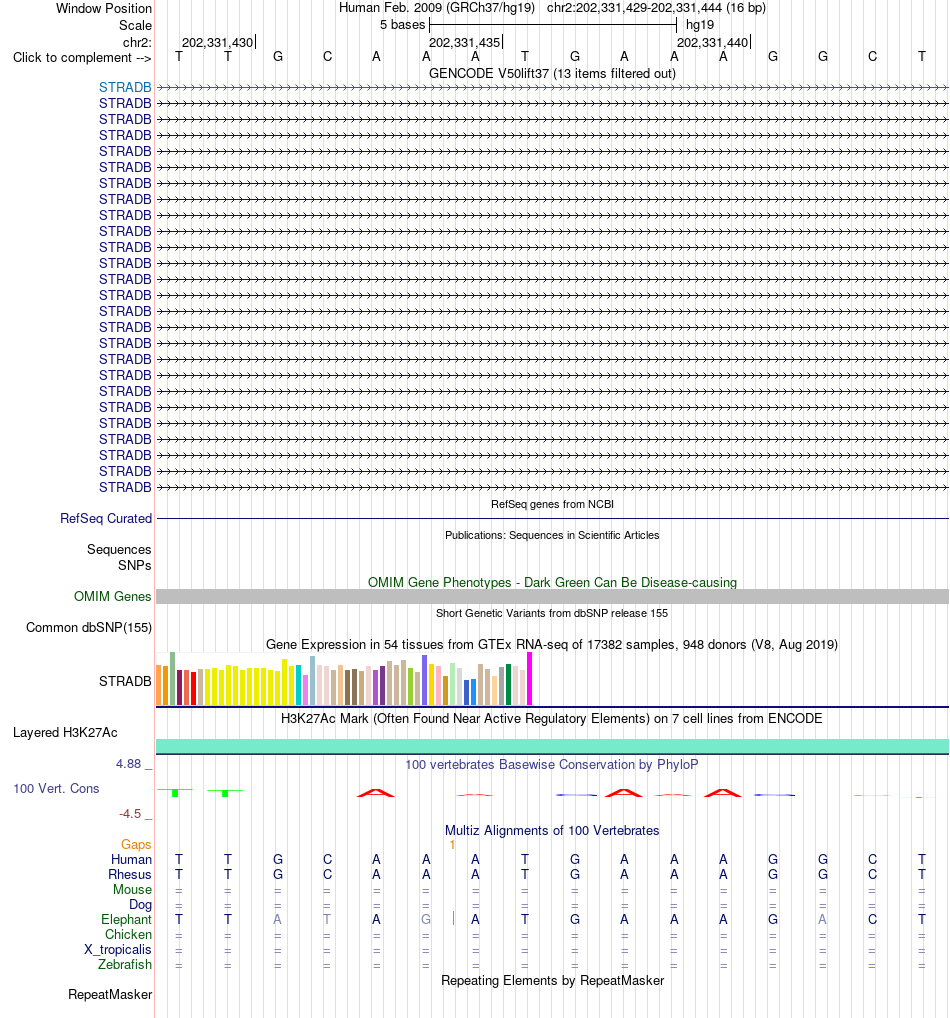
Task: Click the Rhesus species label
Action: 130,874
